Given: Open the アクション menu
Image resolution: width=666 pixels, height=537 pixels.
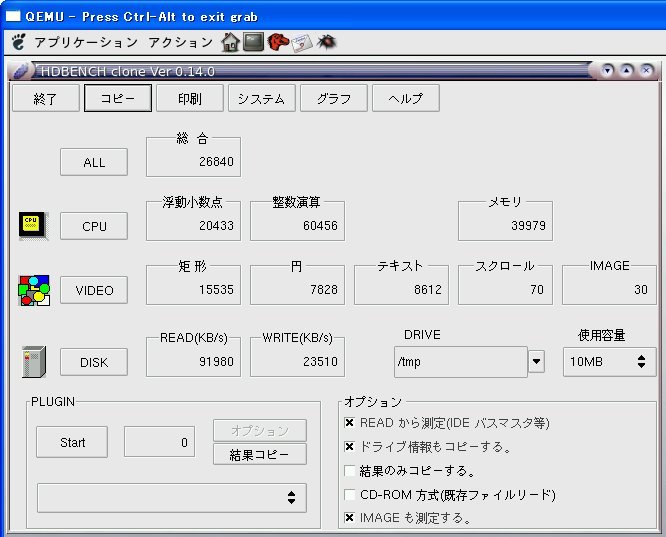Looking at the screenshot, I should pyautogui.click(x=181, y=42).
